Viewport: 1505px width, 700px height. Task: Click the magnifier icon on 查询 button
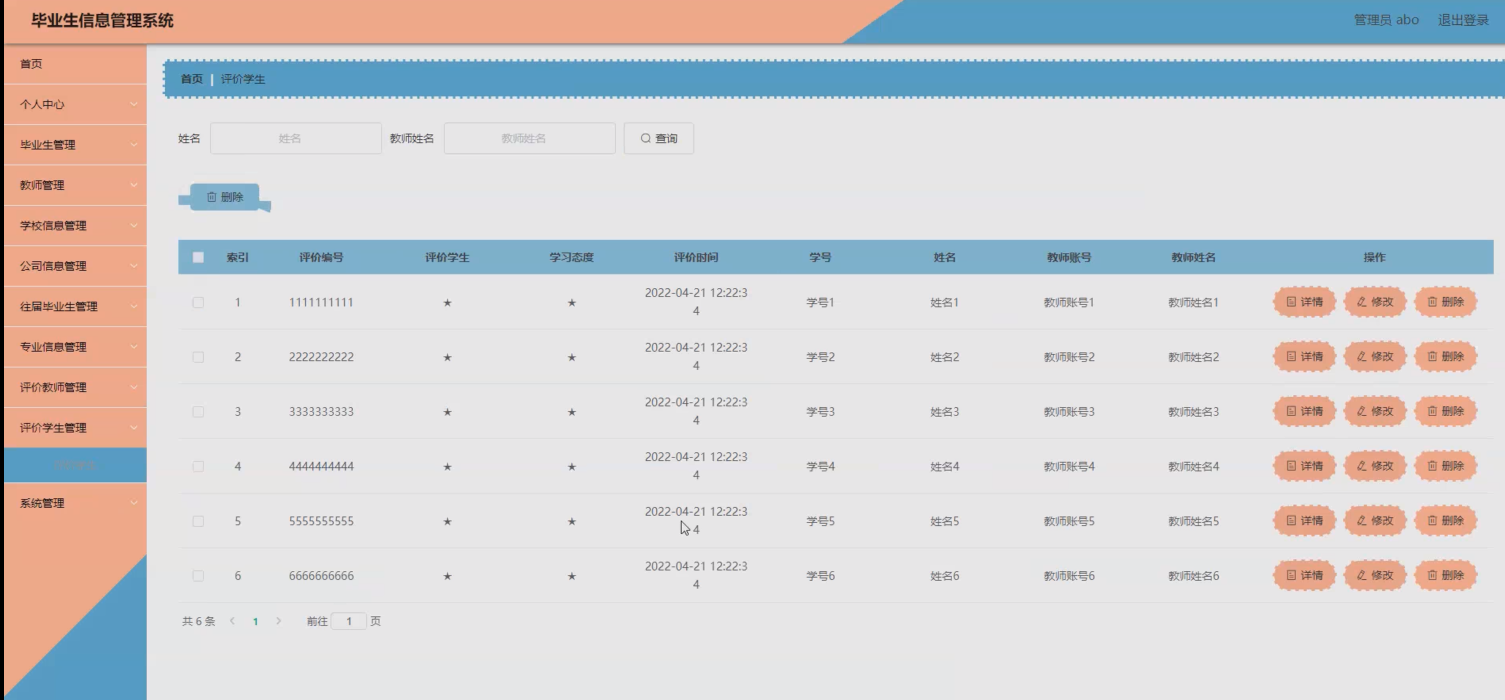646,139
